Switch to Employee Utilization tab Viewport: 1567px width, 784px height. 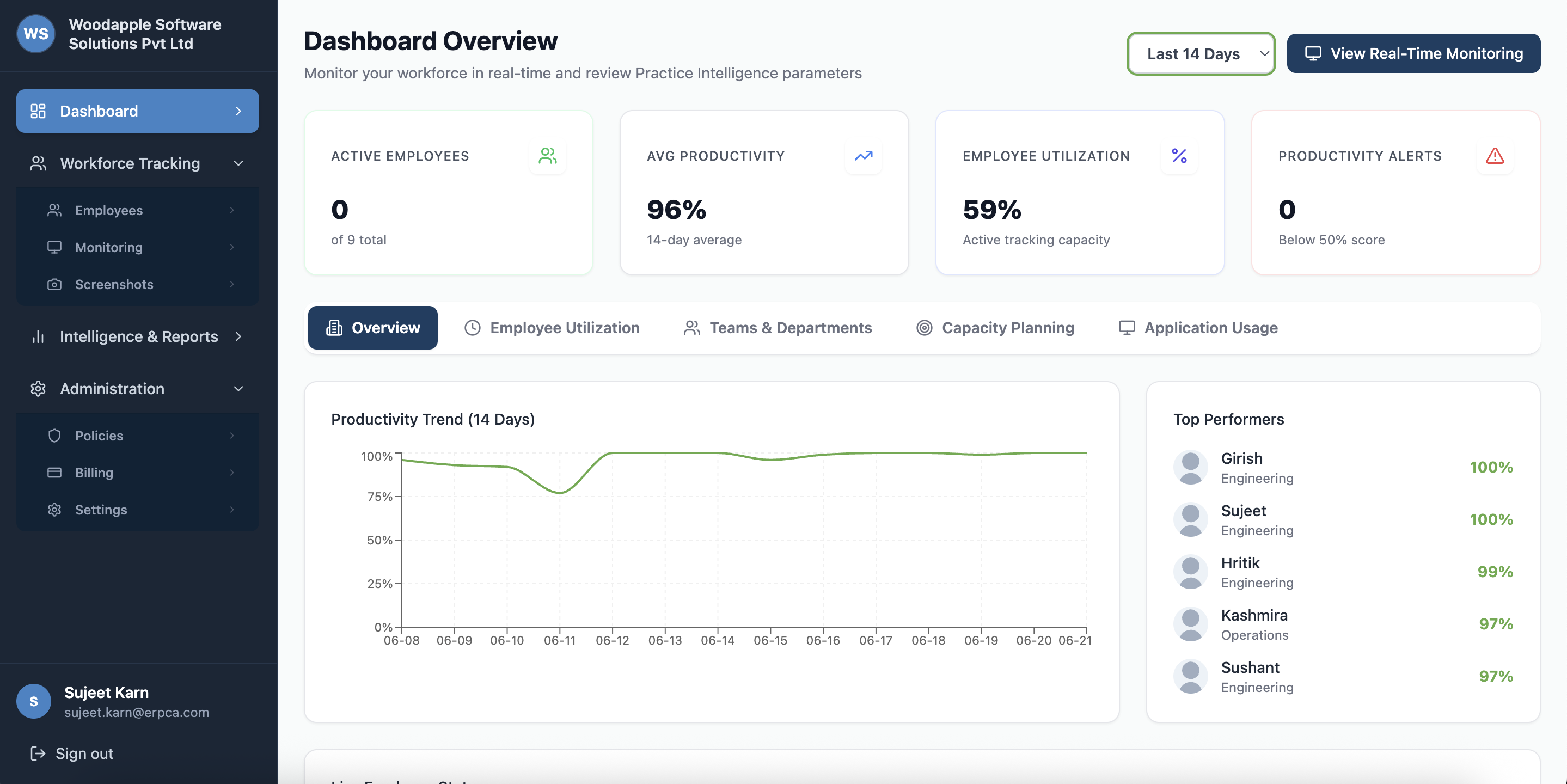click(552, 328)
